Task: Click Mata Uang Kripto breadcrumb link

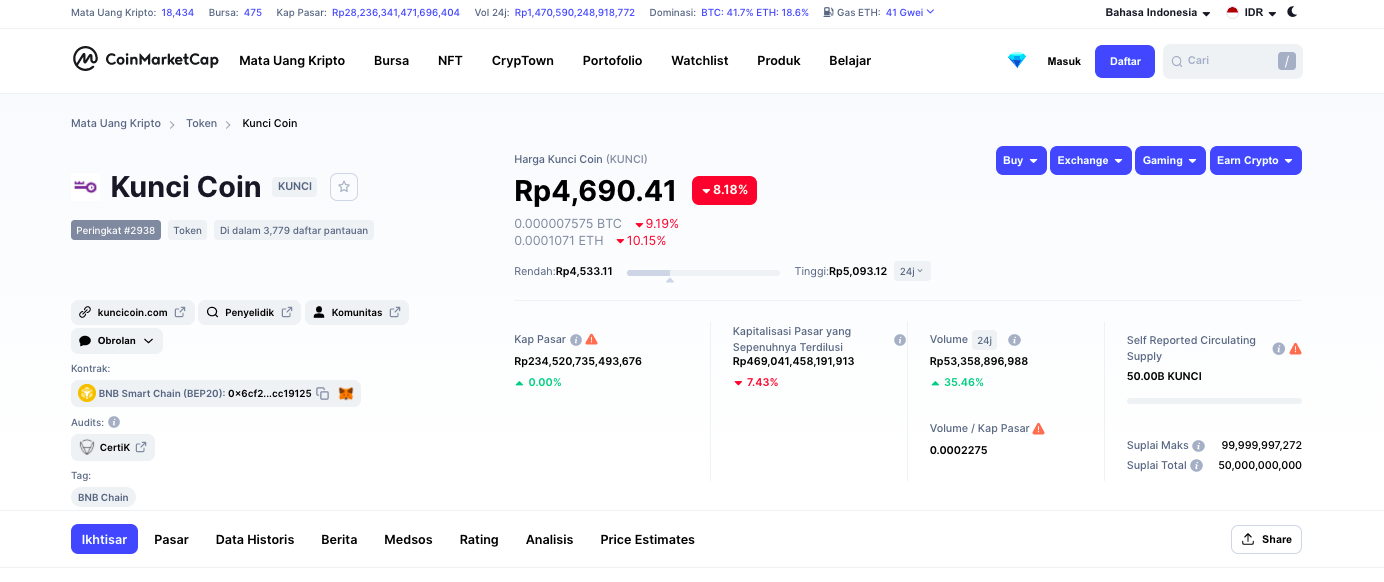Action: tap(116, 123)
